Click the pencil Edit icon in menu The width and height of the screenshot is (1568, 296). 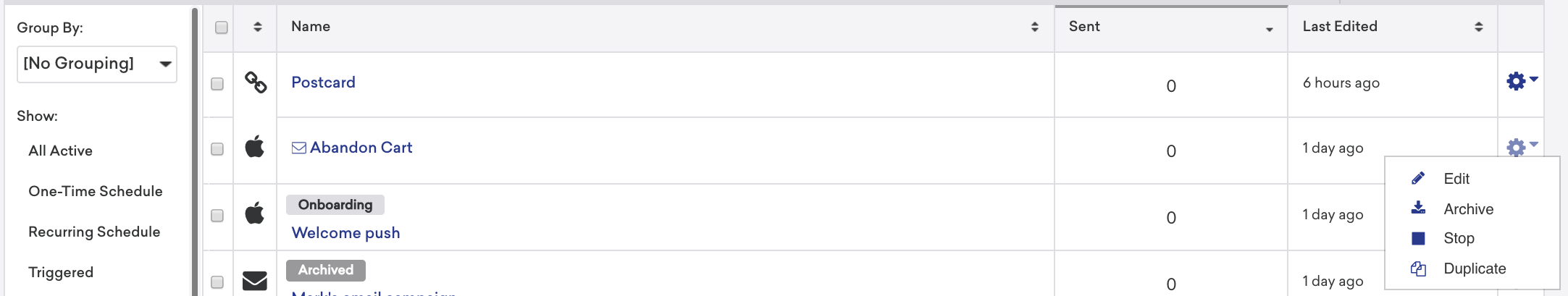coord(1418,178)
